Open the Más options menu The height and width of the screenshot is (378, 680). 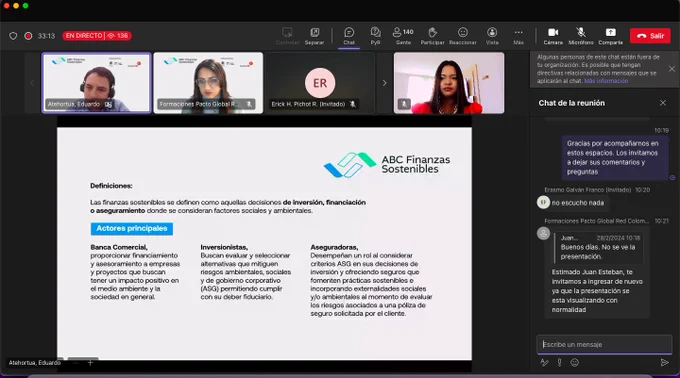(518, 36)
